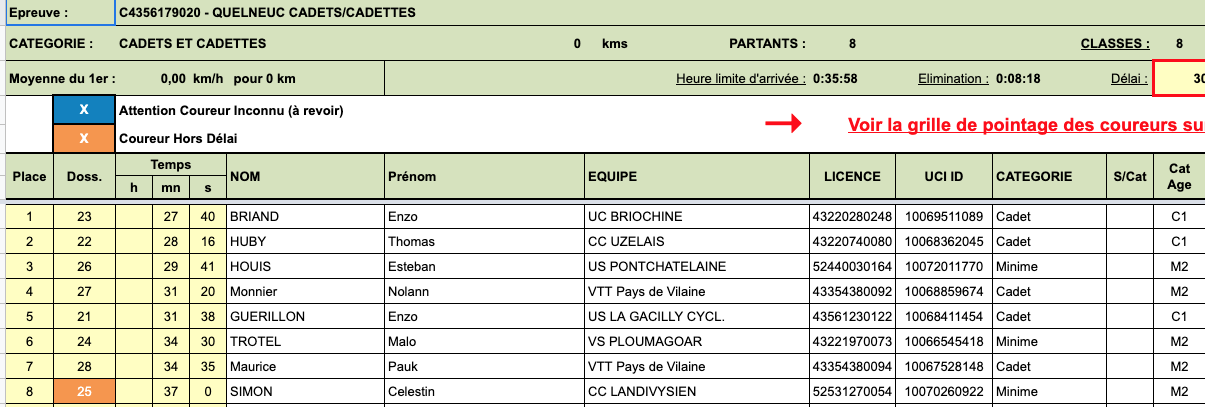This screenshot has width=1205, height=407.
Task: Click the UCI ID column header
Action: tap(945, 177)
